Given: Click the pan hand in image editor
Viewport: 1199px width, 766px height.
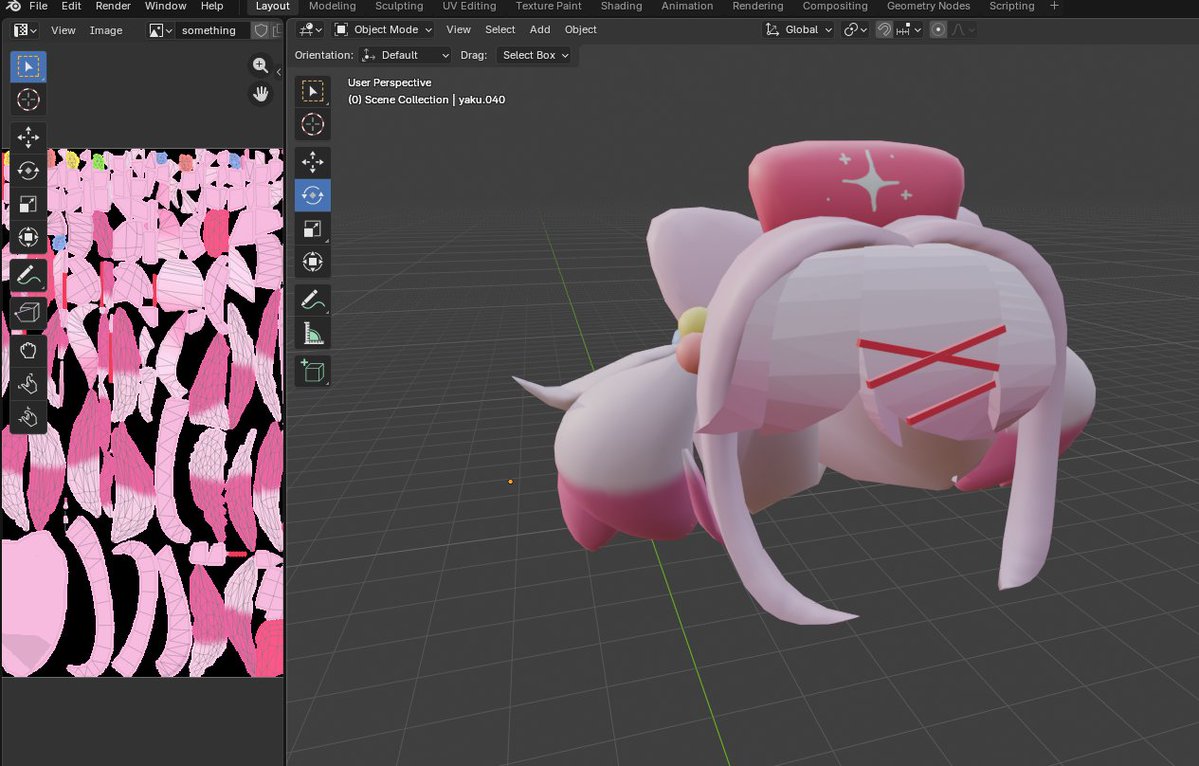Looking at the screenshot, I should click(x=261, y=94).
